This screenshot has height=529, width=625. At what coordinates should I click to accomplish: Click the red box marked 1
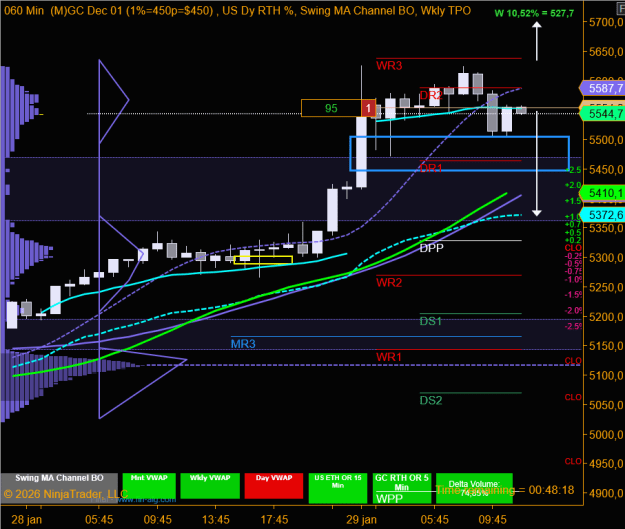click(368, 108)
